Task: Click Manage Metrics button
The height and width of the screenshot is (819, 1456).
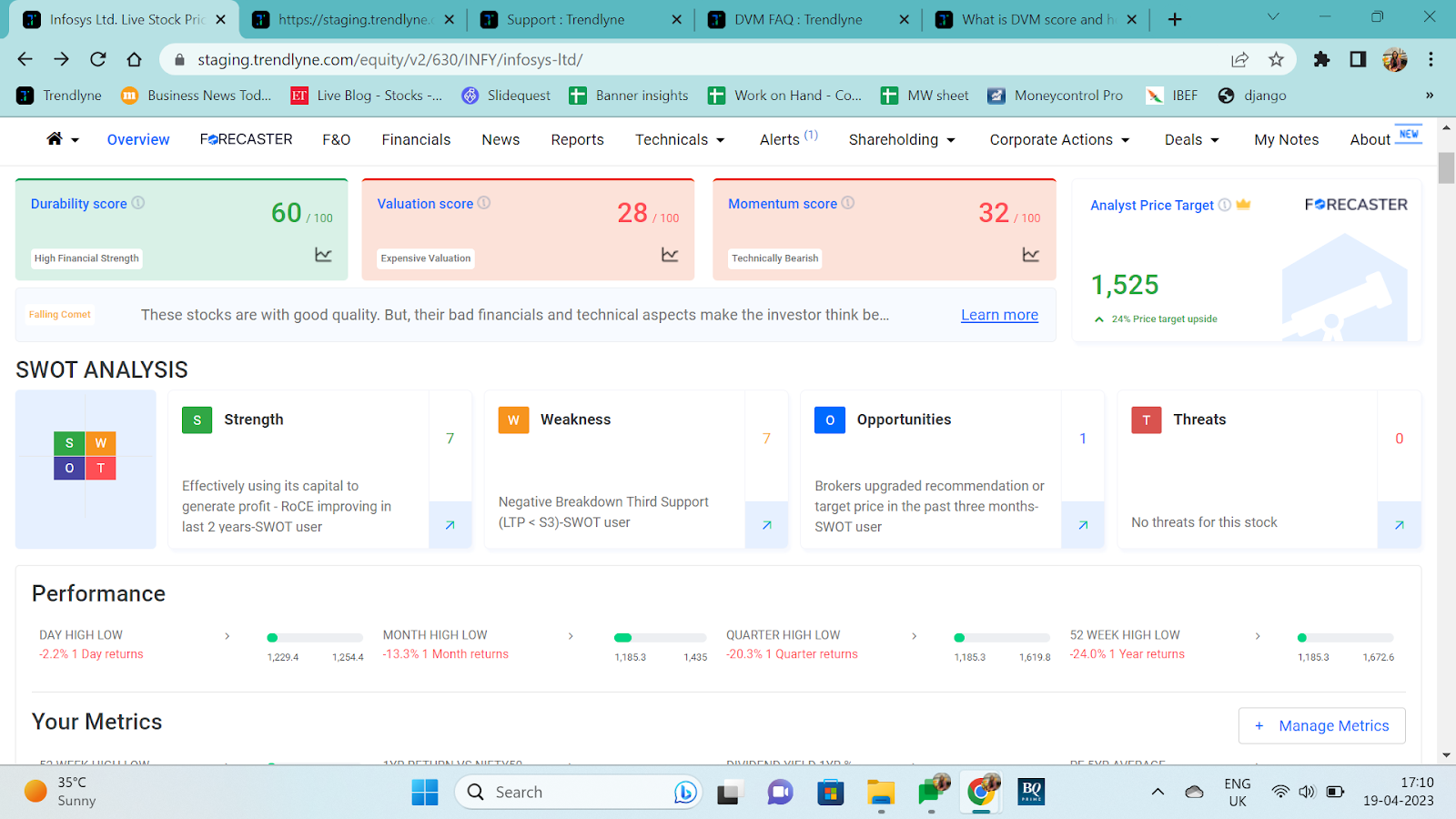Action: [x=1321, y=725]
